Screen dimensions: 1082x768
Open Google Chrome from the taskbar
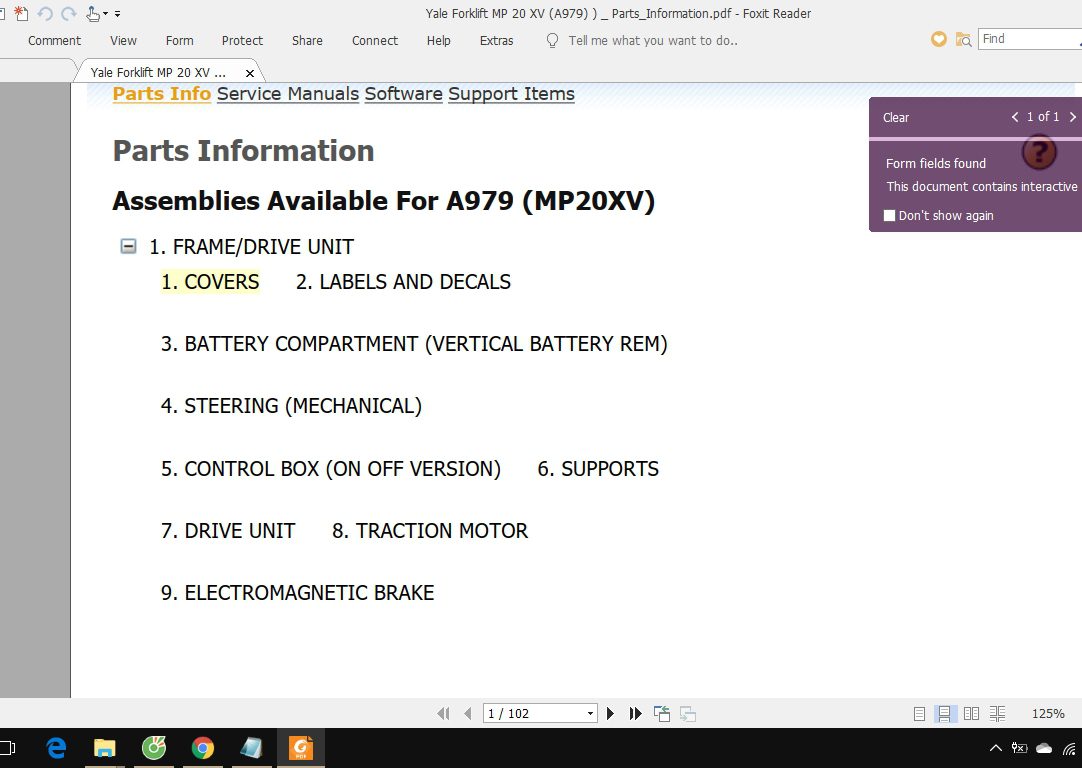[x=203, y=748]
